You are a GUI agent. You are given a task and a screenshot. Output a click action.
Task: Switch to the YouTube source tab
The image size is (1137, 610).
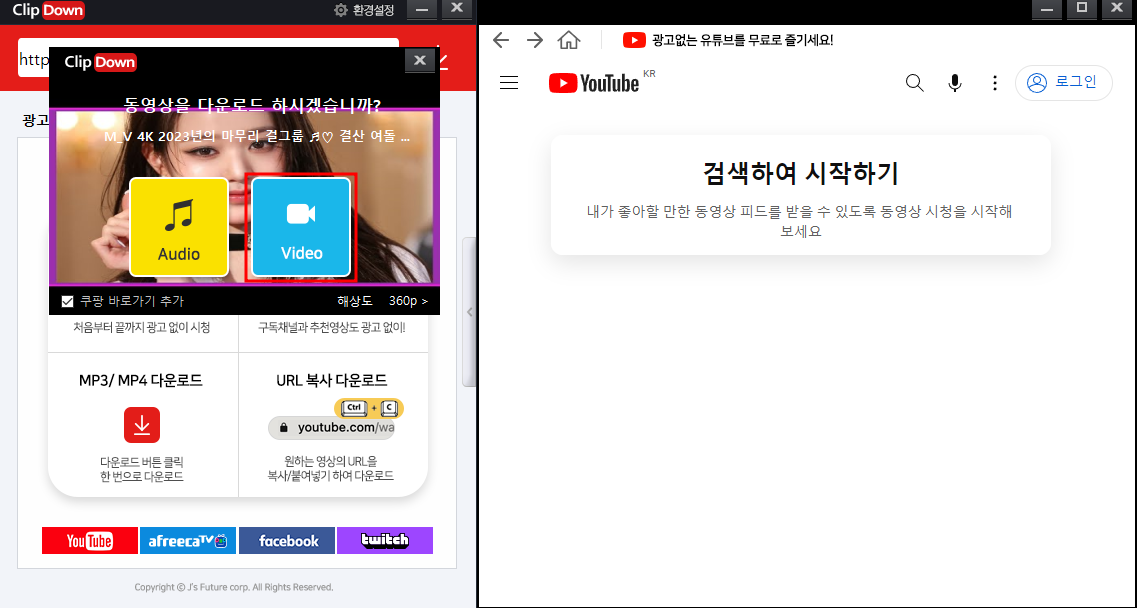[89, 540]
